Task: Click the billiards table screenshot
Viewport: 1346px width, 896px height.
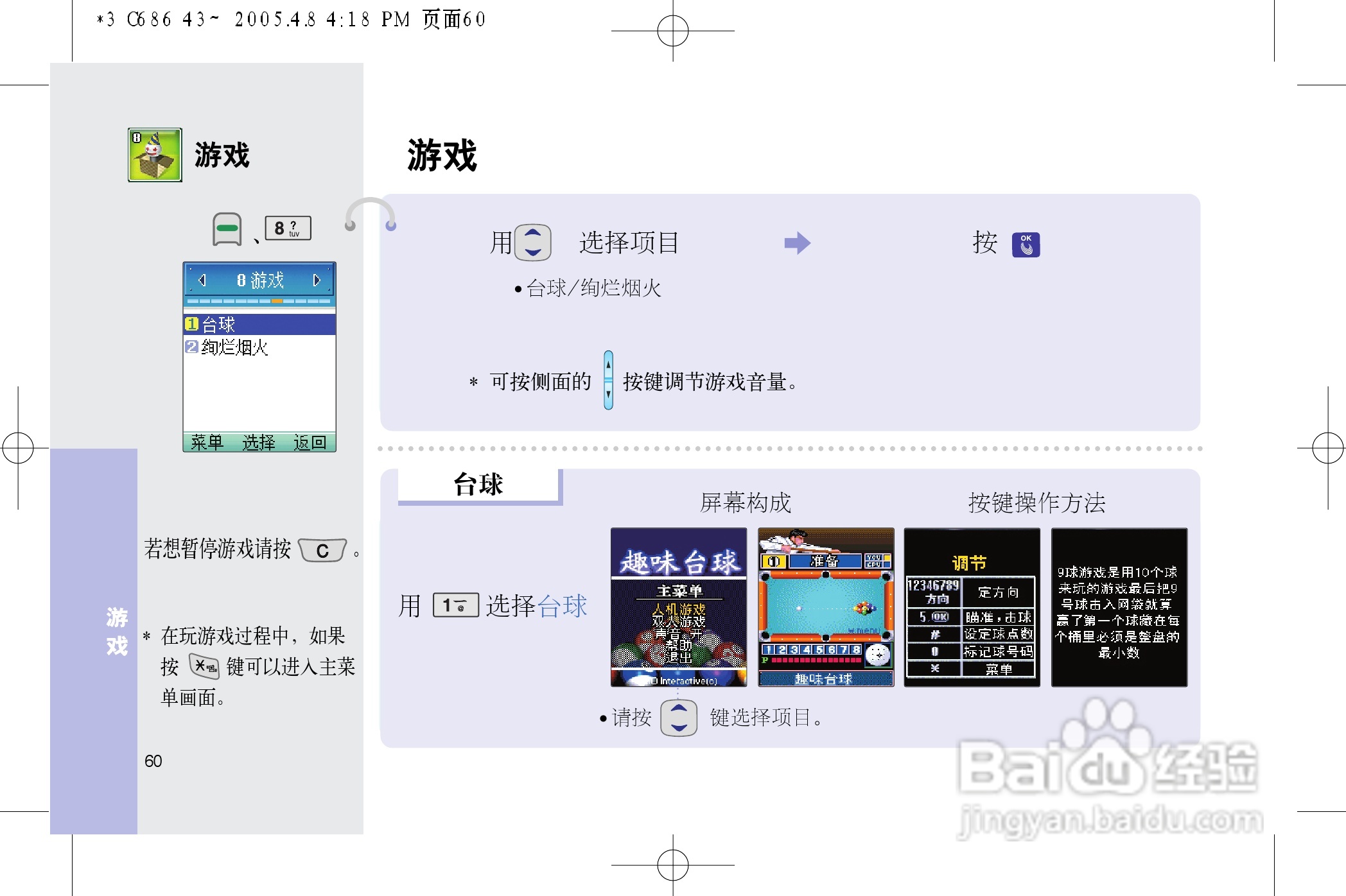Action: pyautogui.click(x=826, y=607)
